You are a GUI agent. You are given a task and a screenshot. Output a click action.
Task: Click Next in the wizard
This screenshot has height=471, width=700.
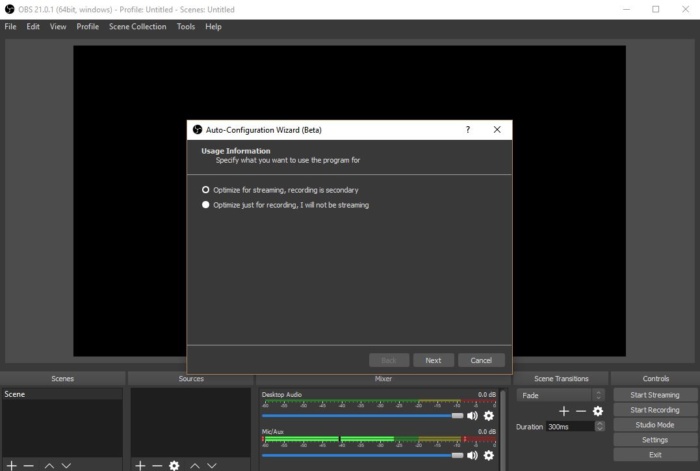[x=433, y=360]
